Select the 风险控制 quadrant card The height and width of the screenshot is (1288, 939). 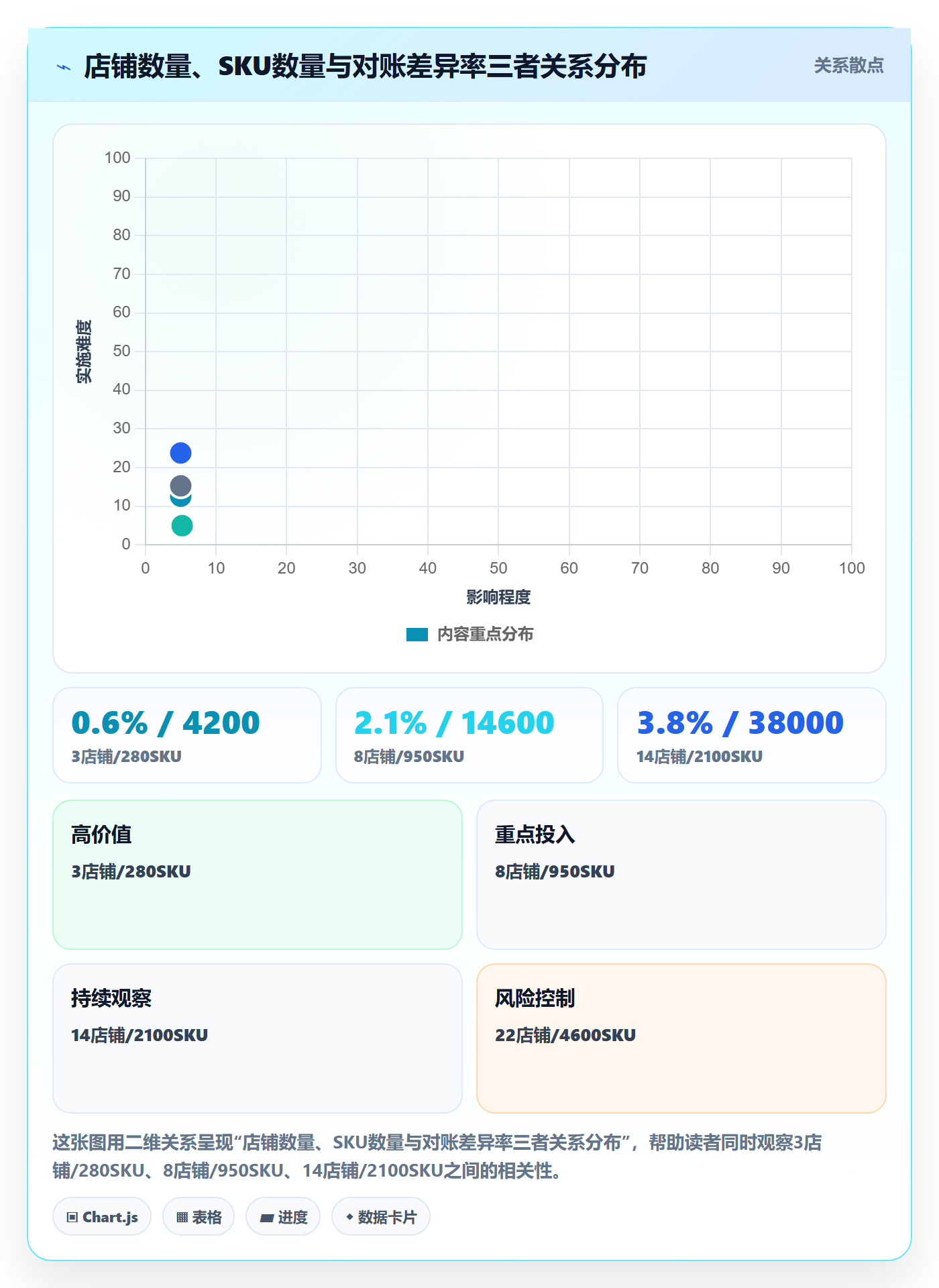point(681,1038)
